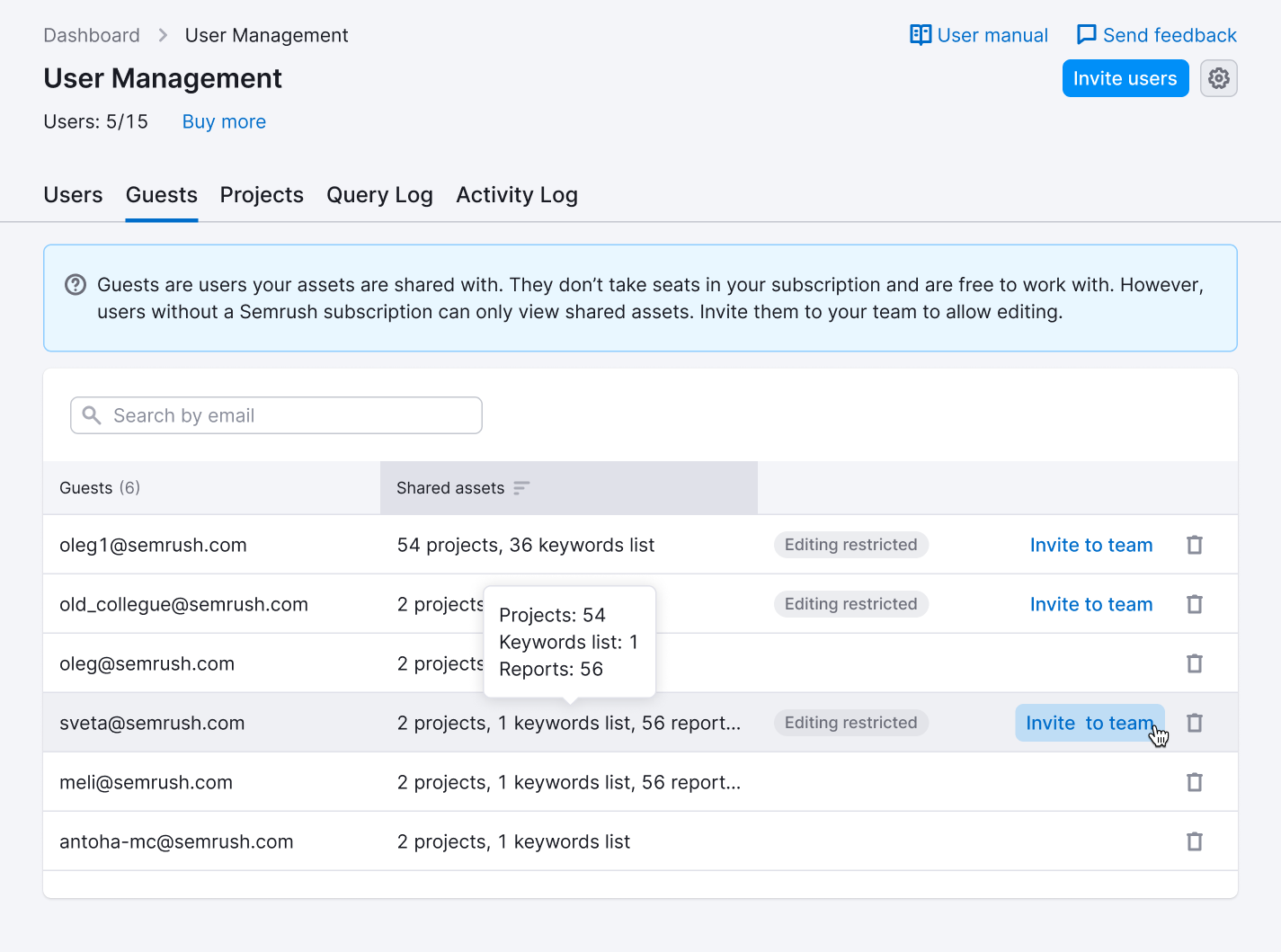Click the help question icon in guests notice
Image resolution: width=1281 pixels, height=952 pixels.
coord(76,285)
